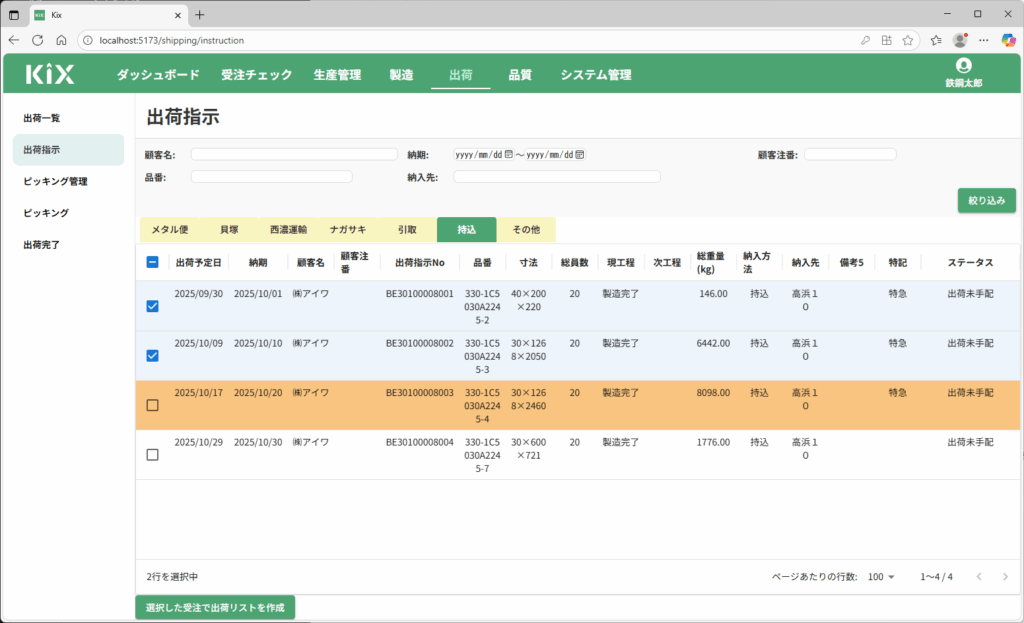
Task: Select the row checkbox for BE30100008003
Action: pyautogui.click(x=152, y=405)
